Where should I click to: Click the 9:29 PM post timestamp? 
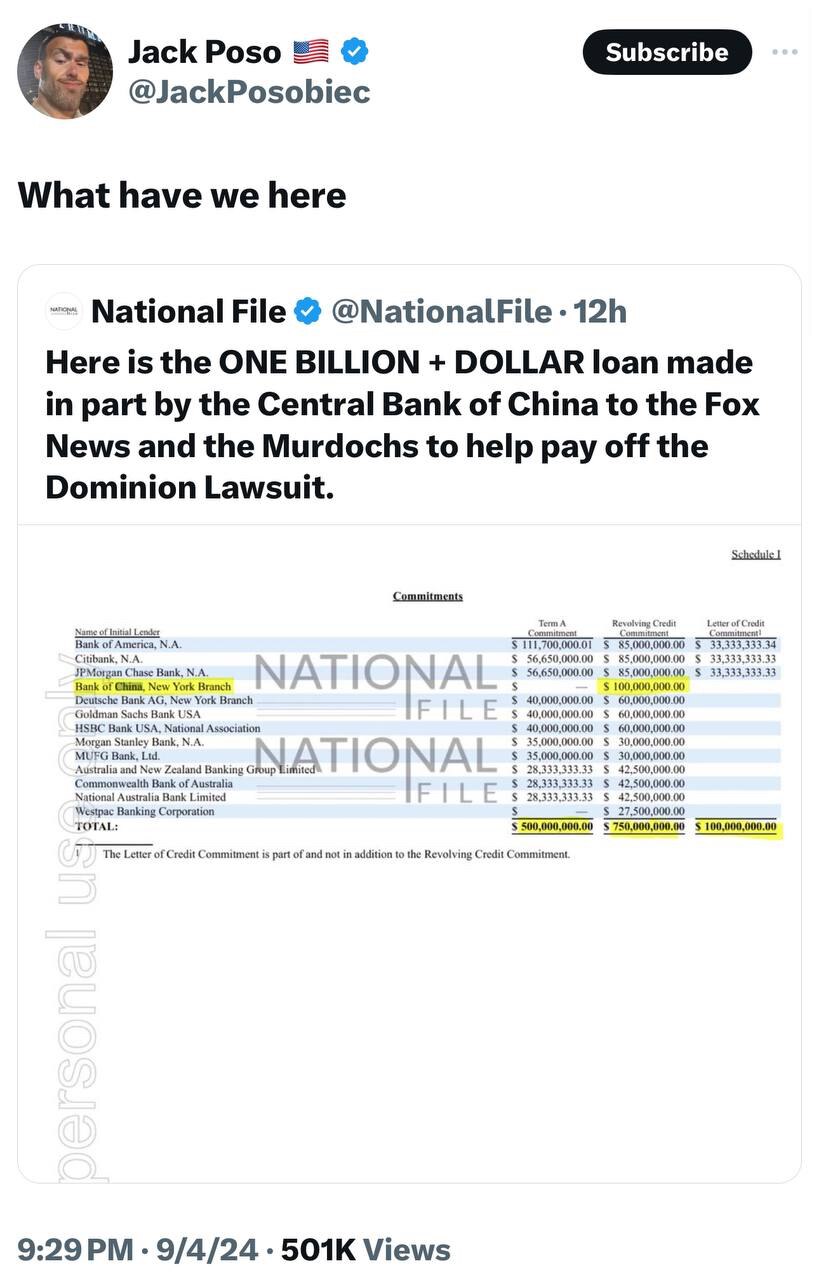click(x=76, y=1249)
